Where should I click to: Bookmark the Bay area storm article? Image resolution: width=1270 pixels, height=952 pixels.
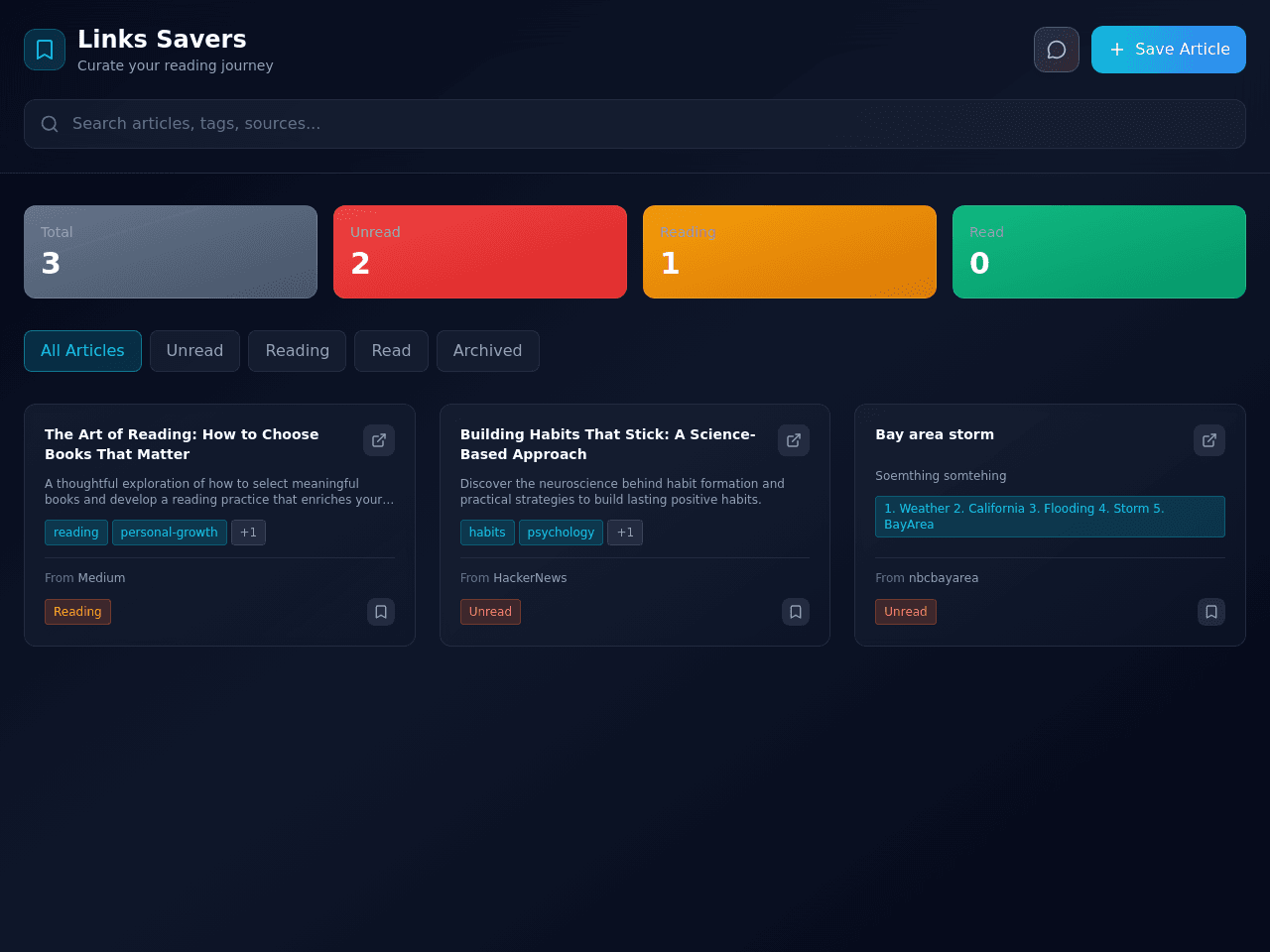pos(1211,612)
